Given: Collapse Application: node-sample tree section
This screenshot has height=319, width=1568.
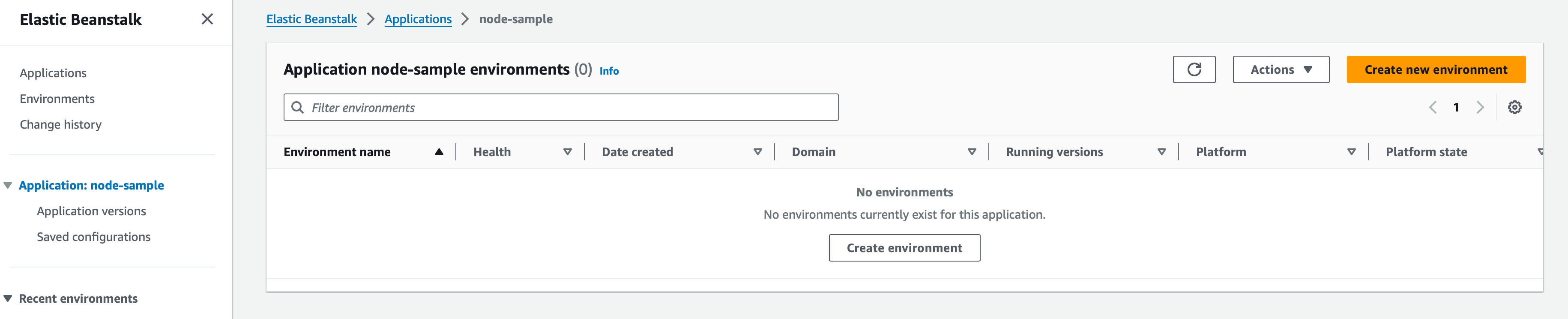Looking at the screenshot, I should pos(8,185).
